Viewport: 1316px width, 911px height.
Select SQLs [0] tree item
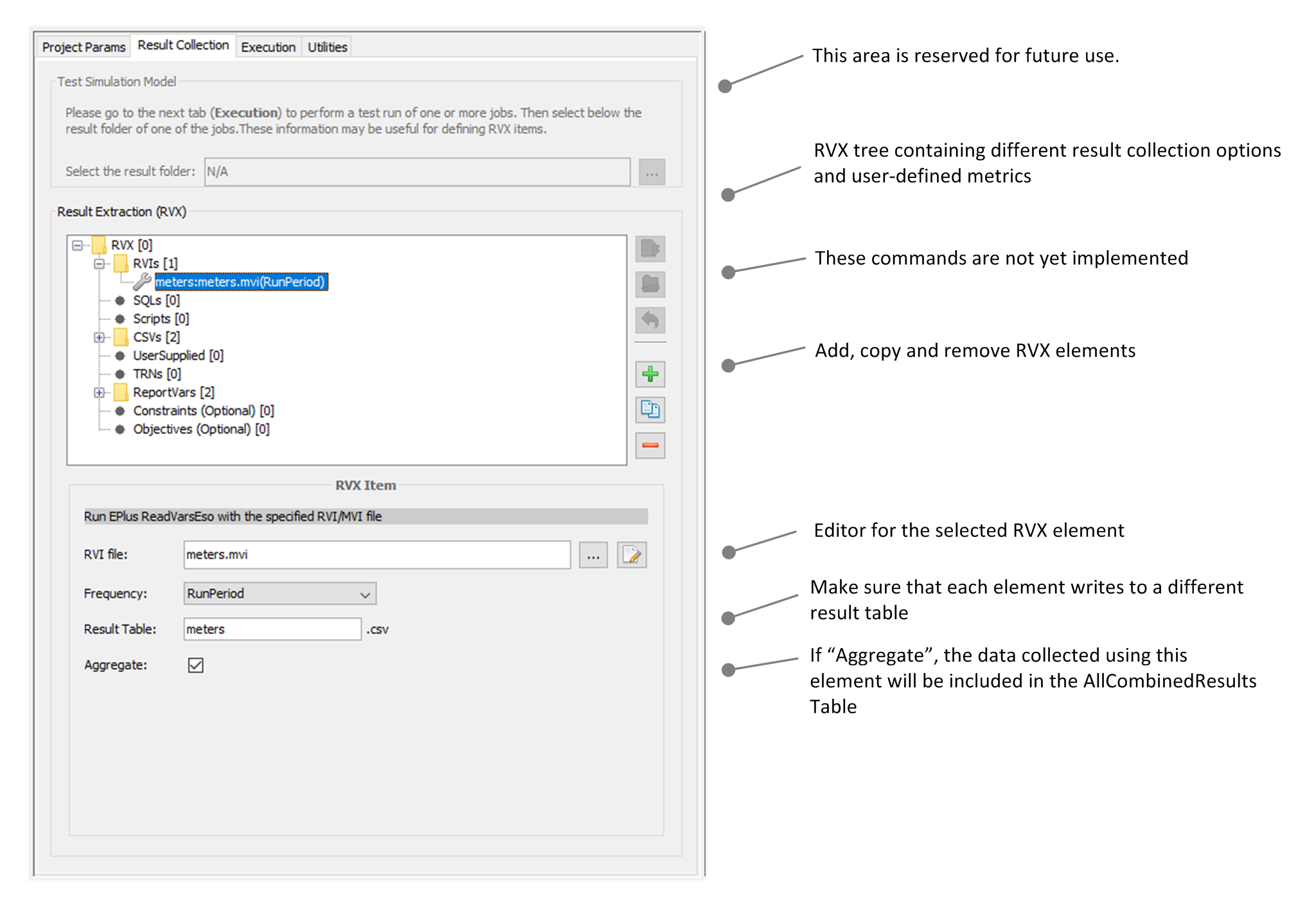click(x=156, y=300)
